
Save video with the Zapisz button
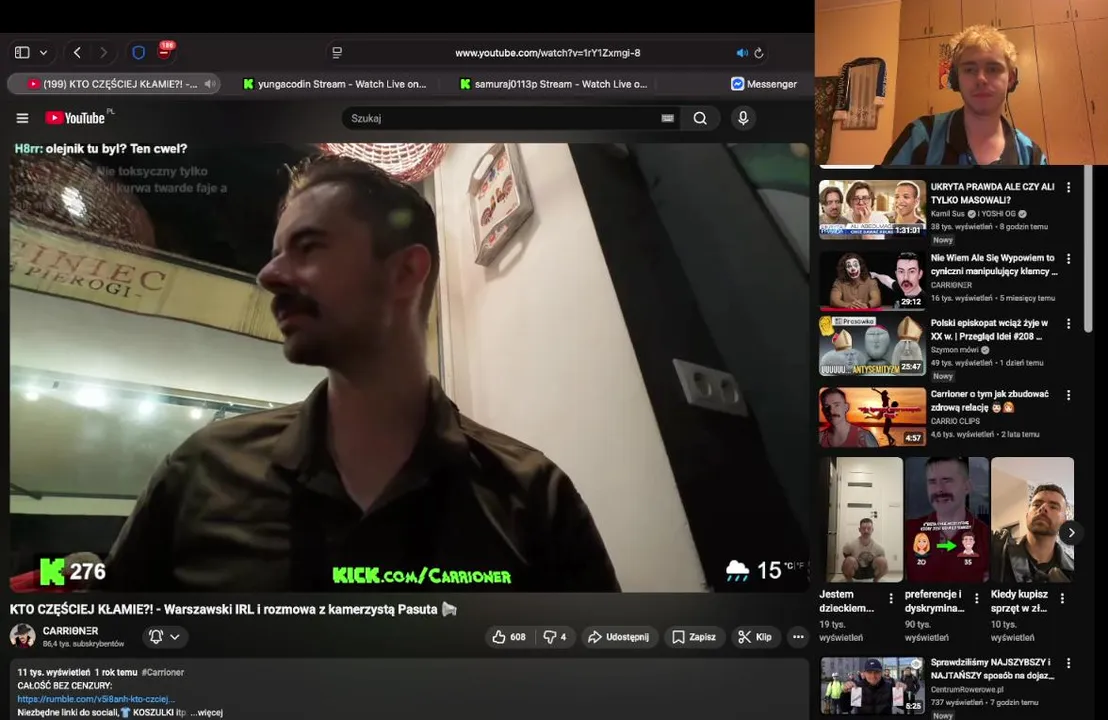[x=694, y=637]
